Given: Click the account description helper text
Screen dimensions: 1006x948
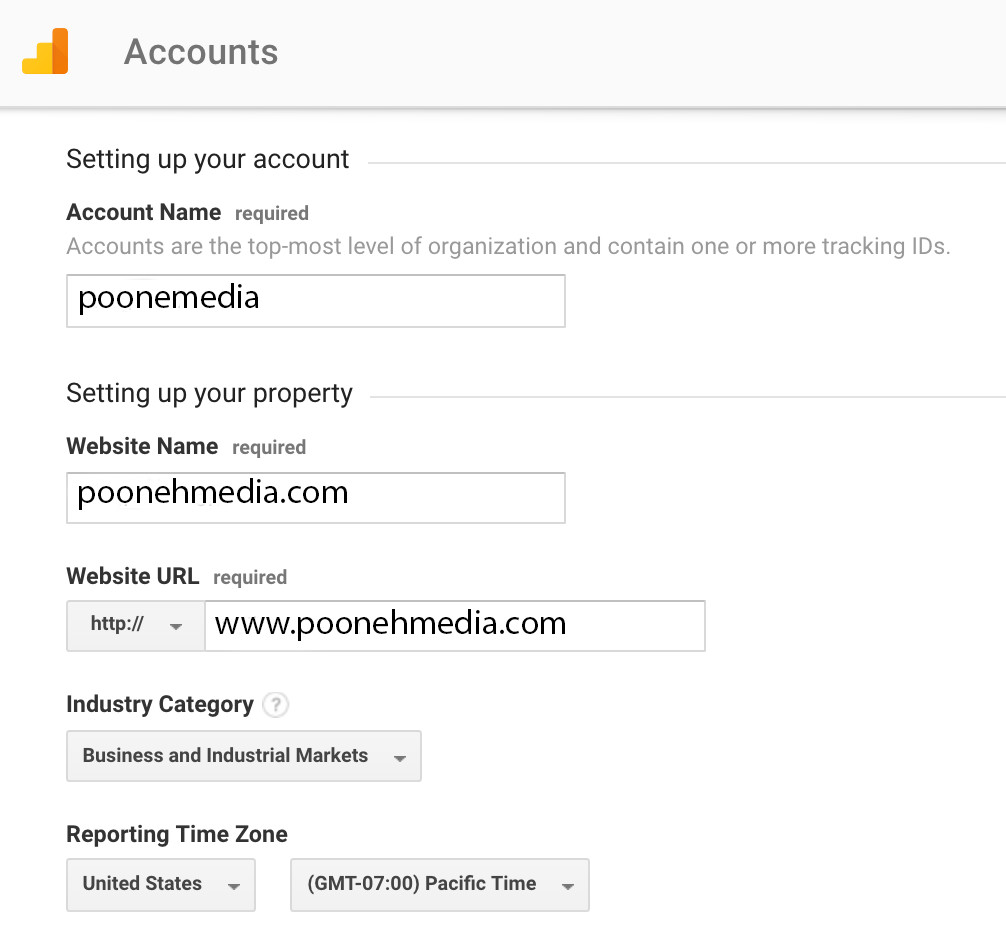Looking at the screenshot, I should click(x=508, y=246).
